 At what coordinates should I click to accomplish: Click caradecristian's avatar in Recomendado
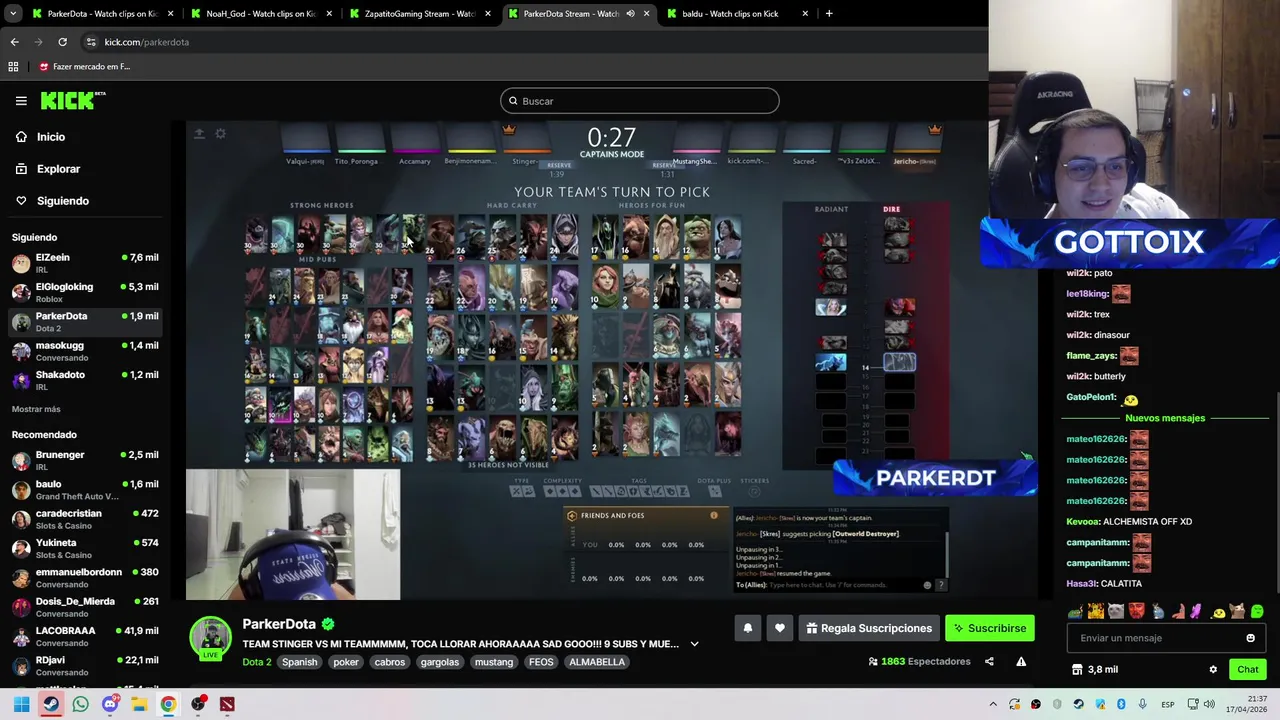(21, 519)
